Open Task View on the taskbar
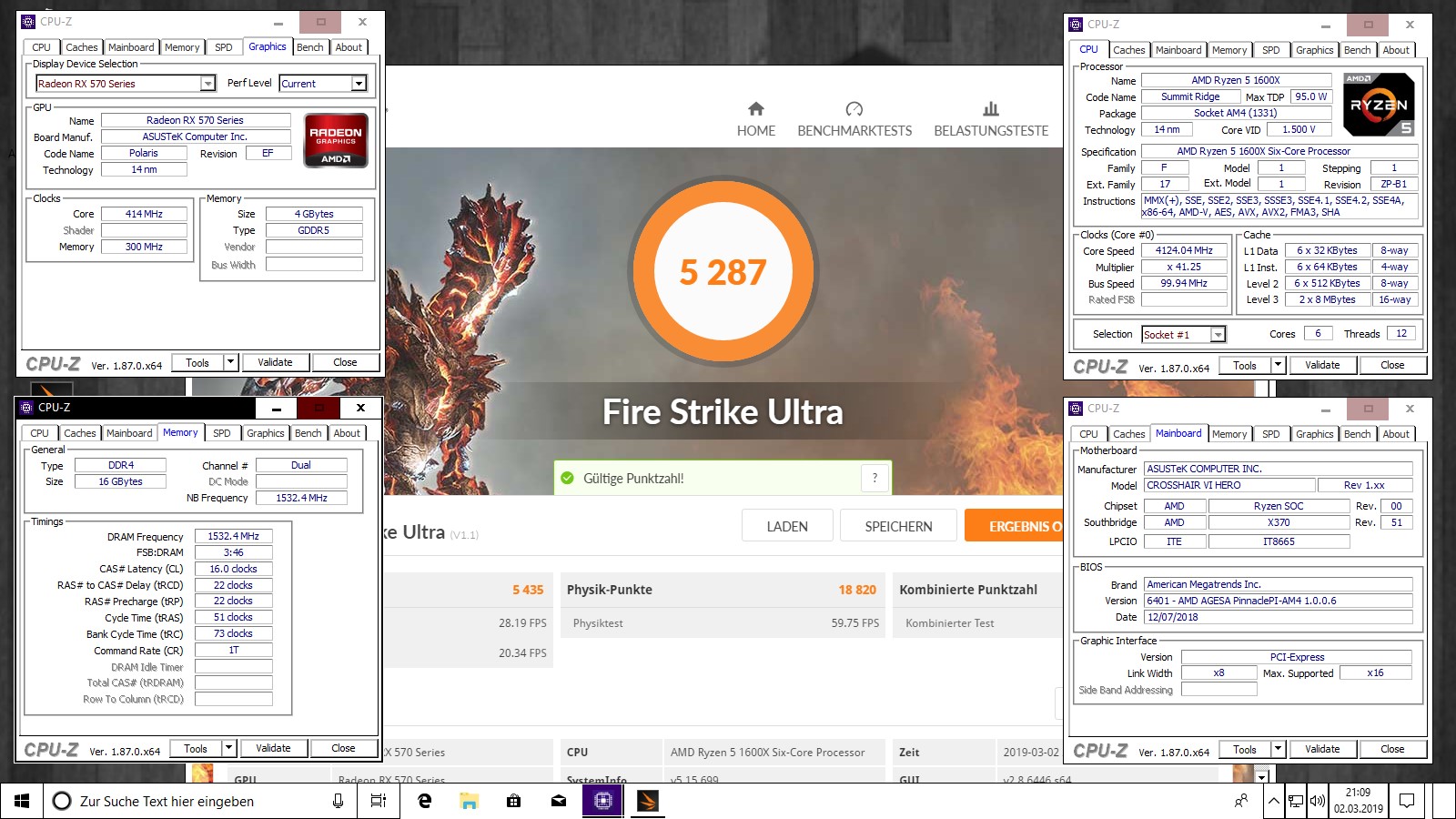This screenshot has height=819, width=1456. pos(378,801)
